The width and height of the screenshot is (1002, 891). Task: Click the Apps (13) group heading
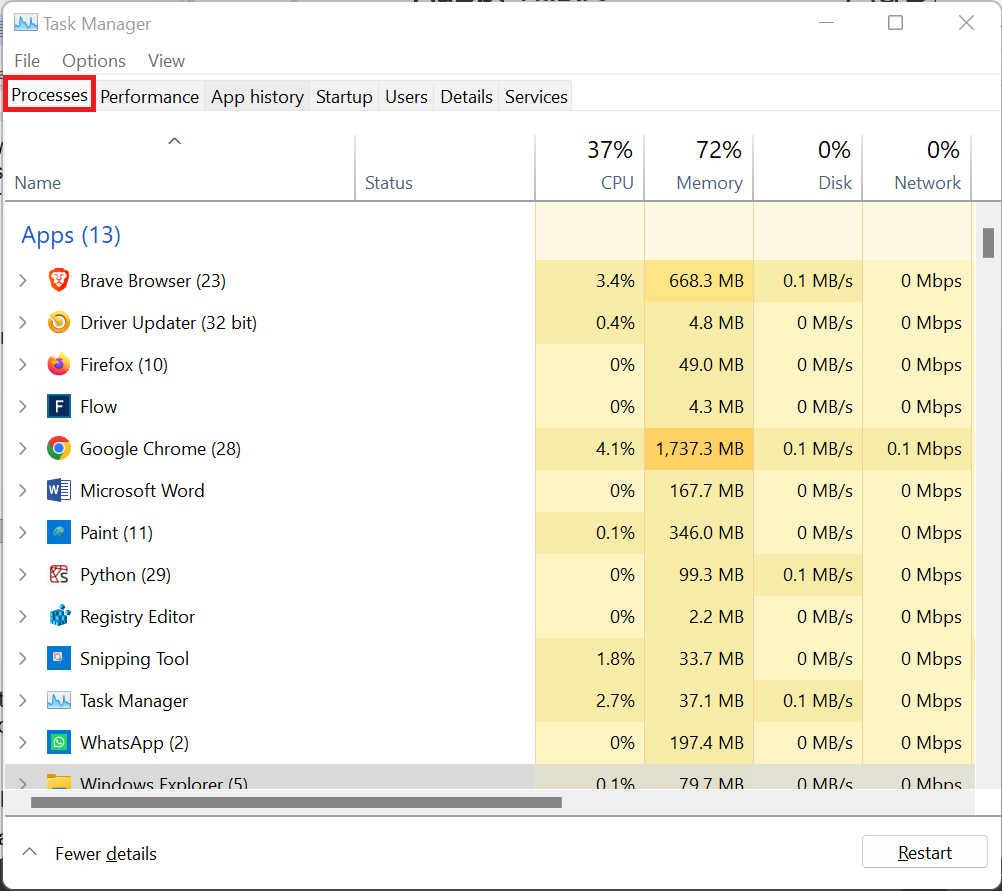pos(71,235)
